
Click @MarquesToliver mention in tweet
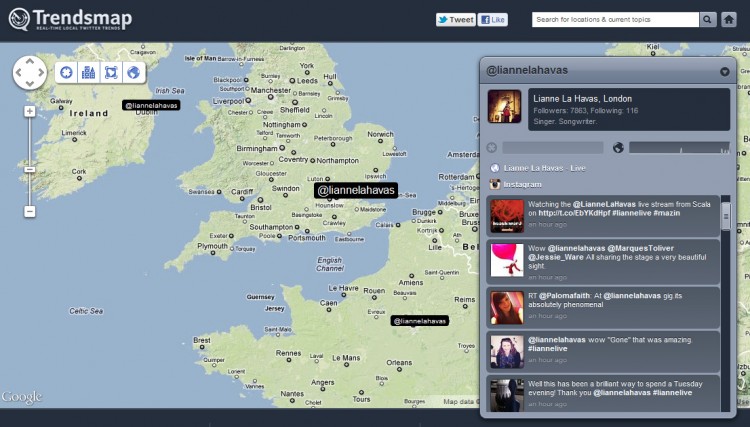(640, 248)
